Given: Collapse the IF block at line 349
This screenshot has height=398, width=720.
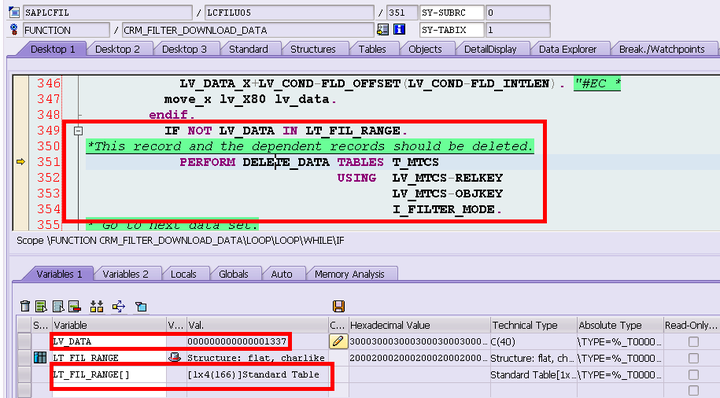Looking at the screenshot, I should pos(79,131).
